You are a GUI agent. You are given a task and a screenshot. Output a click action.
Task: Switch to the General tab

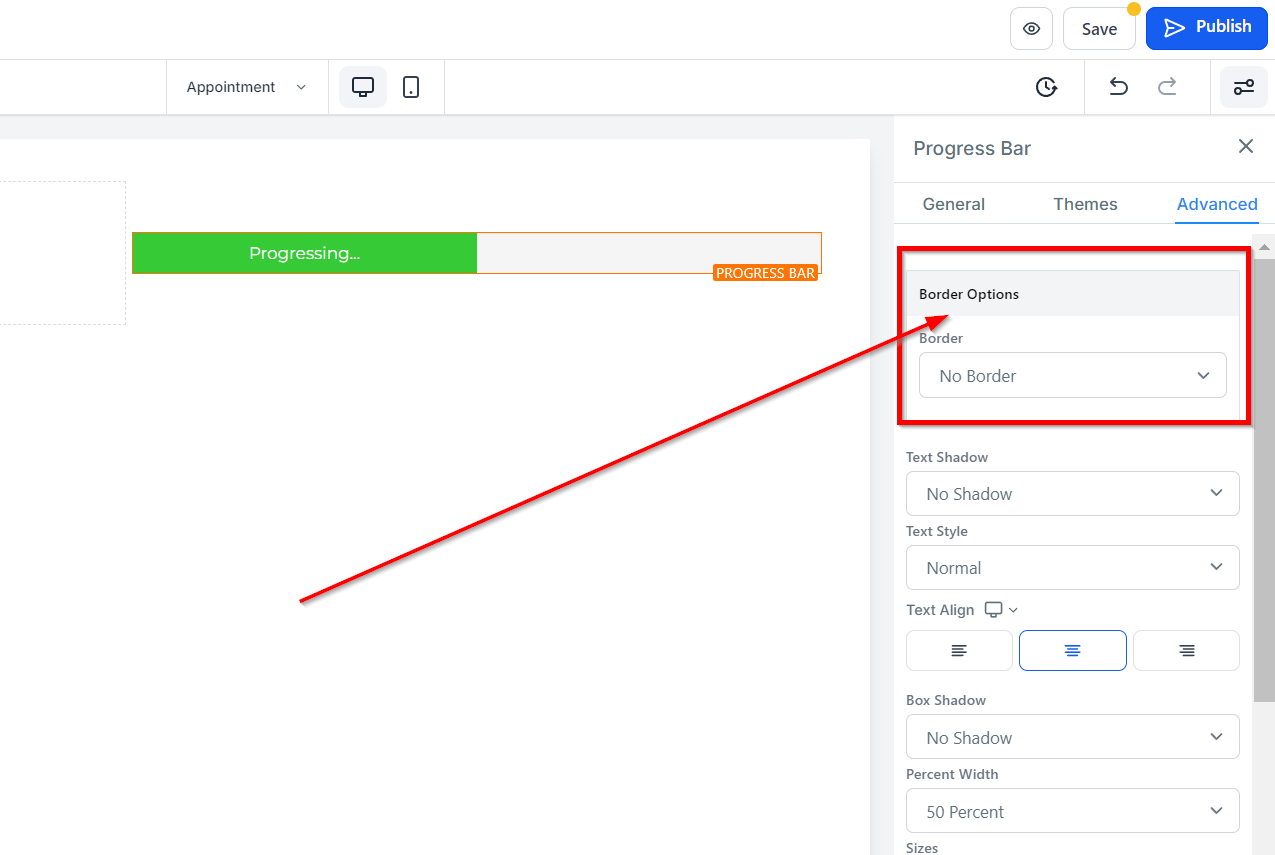click(x=954, y=204)
